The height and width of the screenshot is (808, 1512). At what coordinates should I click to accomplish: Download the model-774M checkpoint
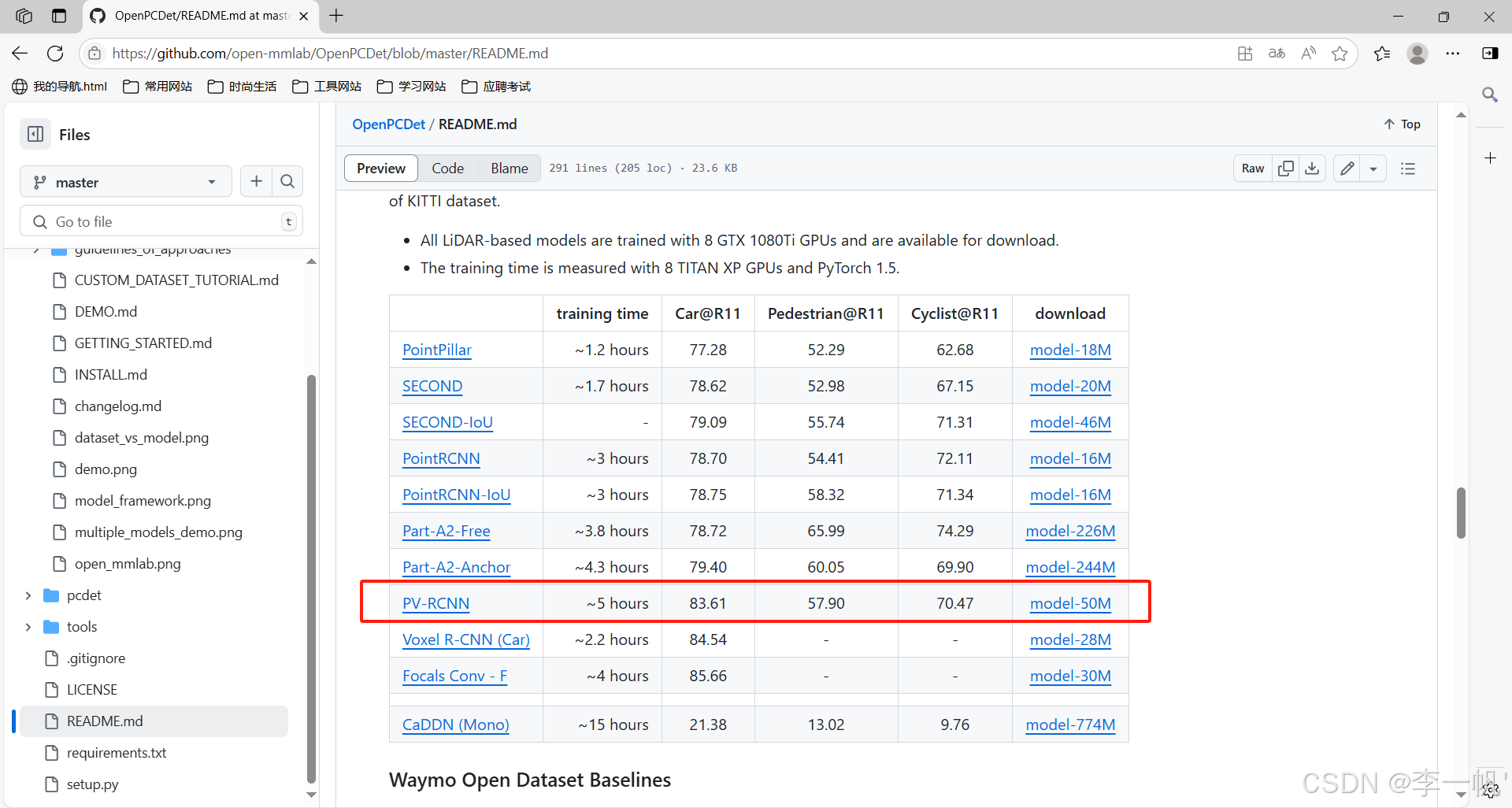click(x=1070, y=725)
